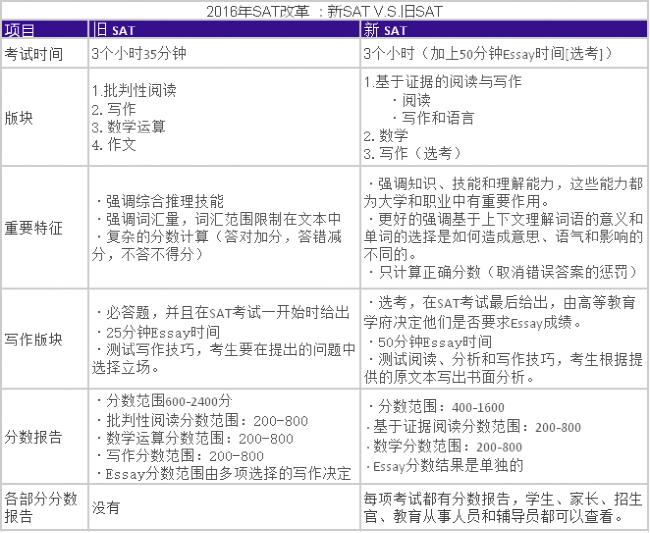Click '·Essay分数范围由多项选择的写作决定' line

223,474
